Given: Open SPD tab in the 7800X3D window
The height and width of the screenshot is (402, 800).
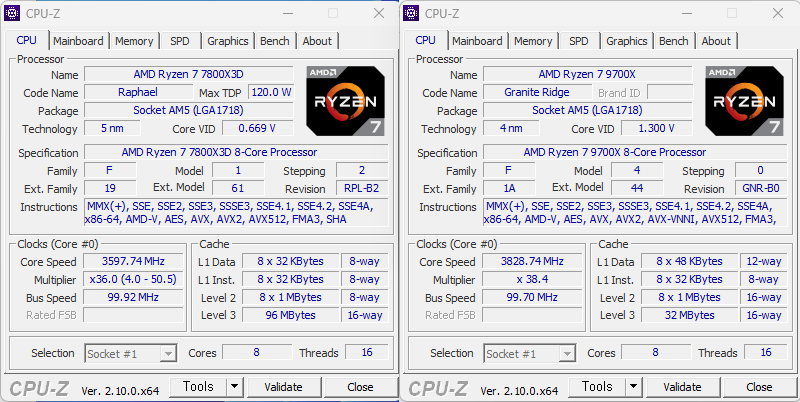Looking at the screenshot, I should 180,41.
